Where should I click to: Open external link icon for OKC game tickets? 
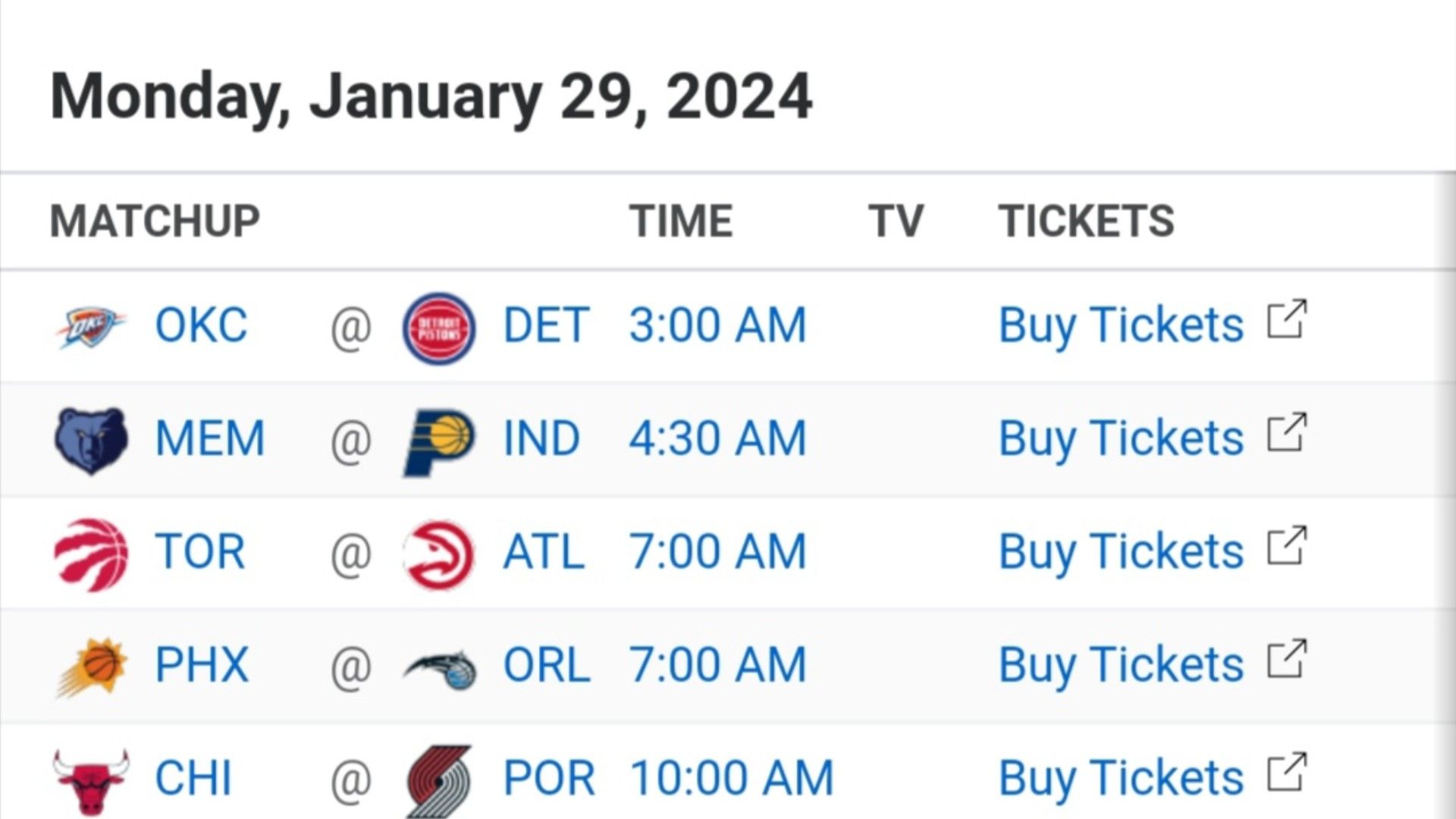(1287, 319)
